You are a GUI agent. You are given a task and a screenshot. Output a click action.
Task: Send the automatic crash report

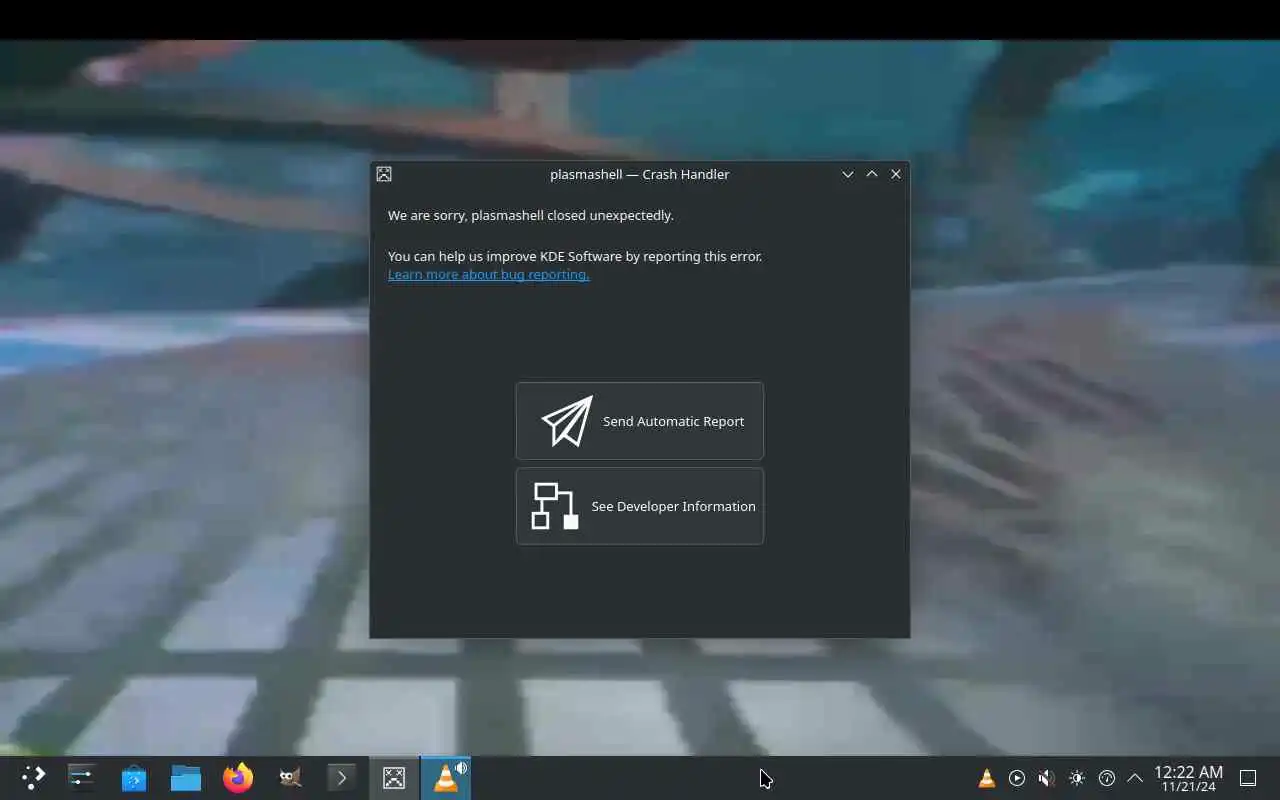click(640, 421)
